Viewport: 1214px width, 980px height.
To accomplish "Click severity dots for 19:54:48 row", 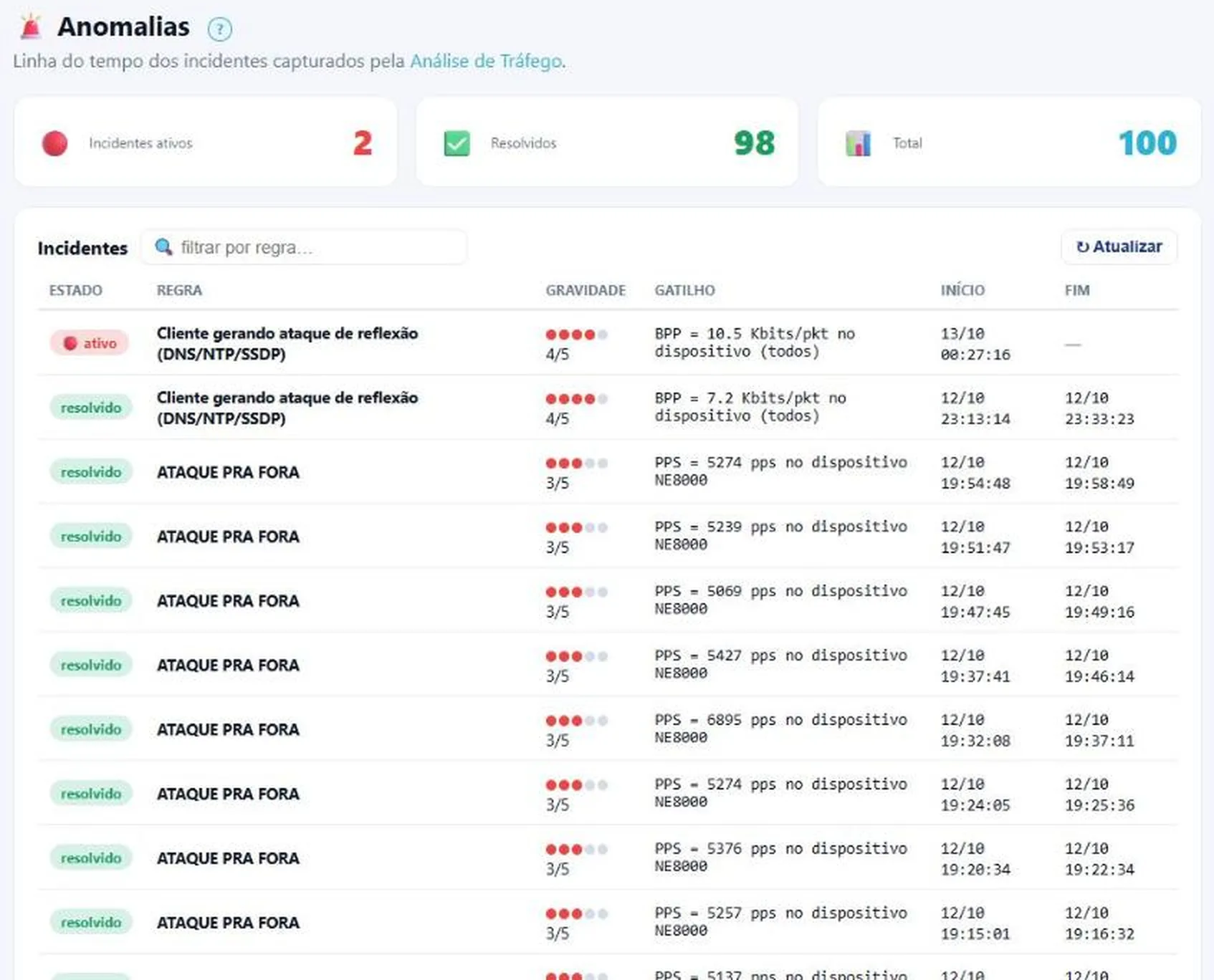I will tap(577, 463).
